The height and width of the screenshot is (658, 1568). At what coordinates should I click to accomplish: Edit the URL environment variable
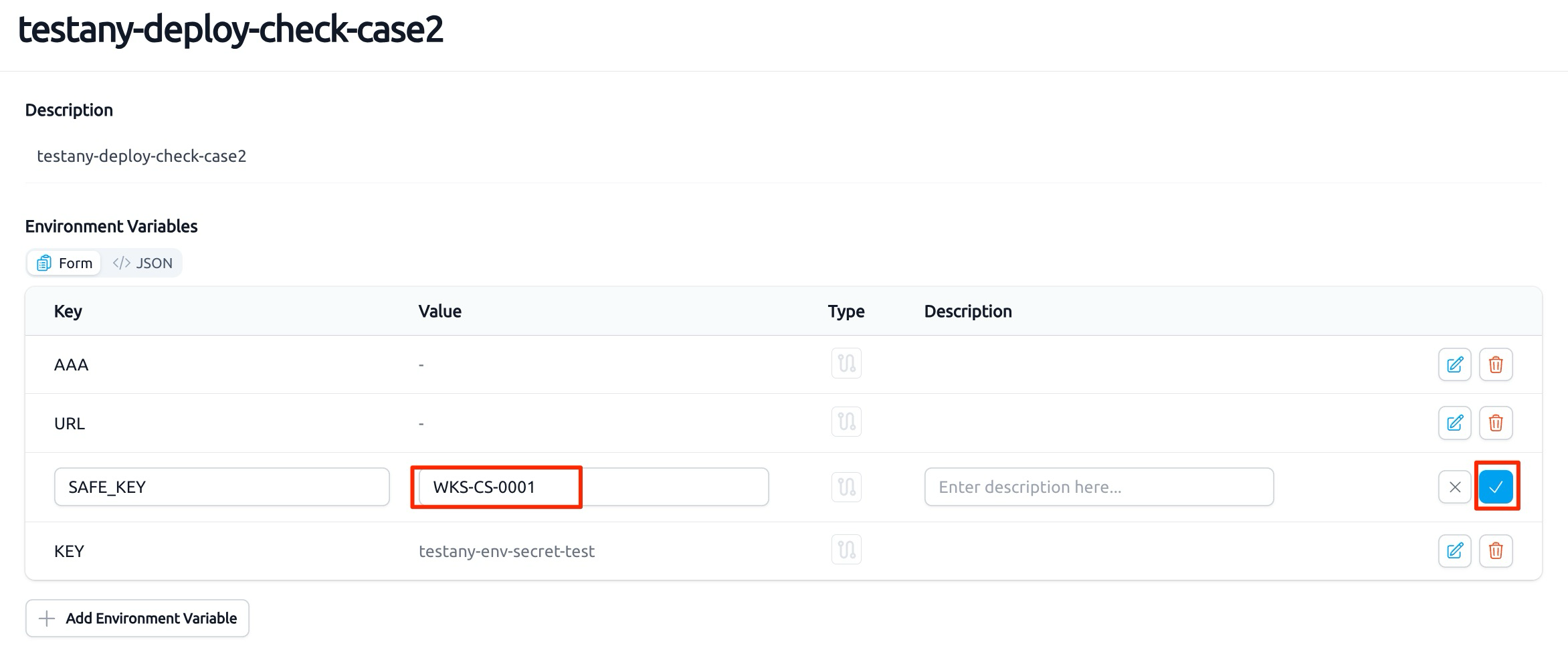(1454, 423)
